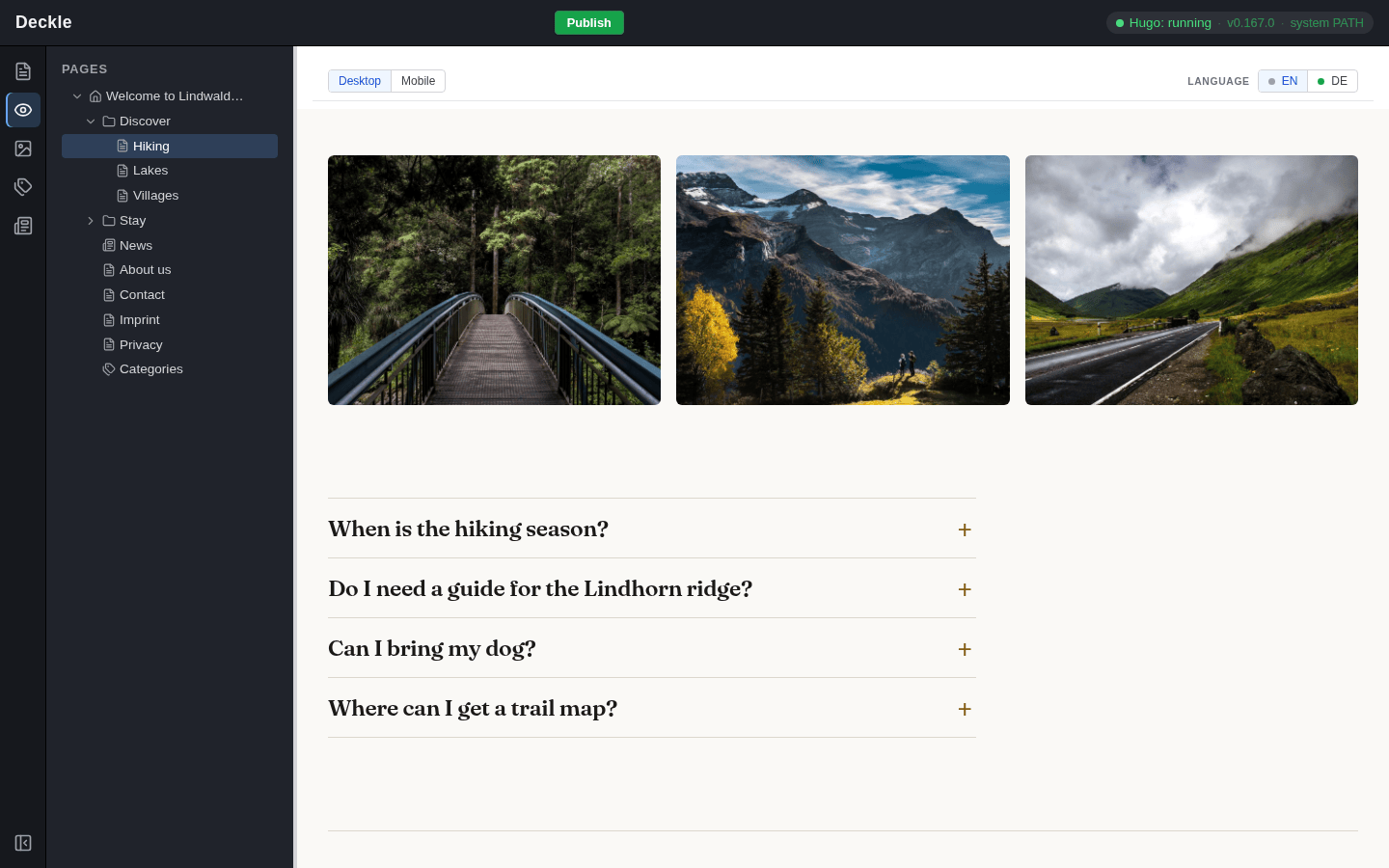Open the Tags icon in sidebar
1389x868 pixels.
23,187
